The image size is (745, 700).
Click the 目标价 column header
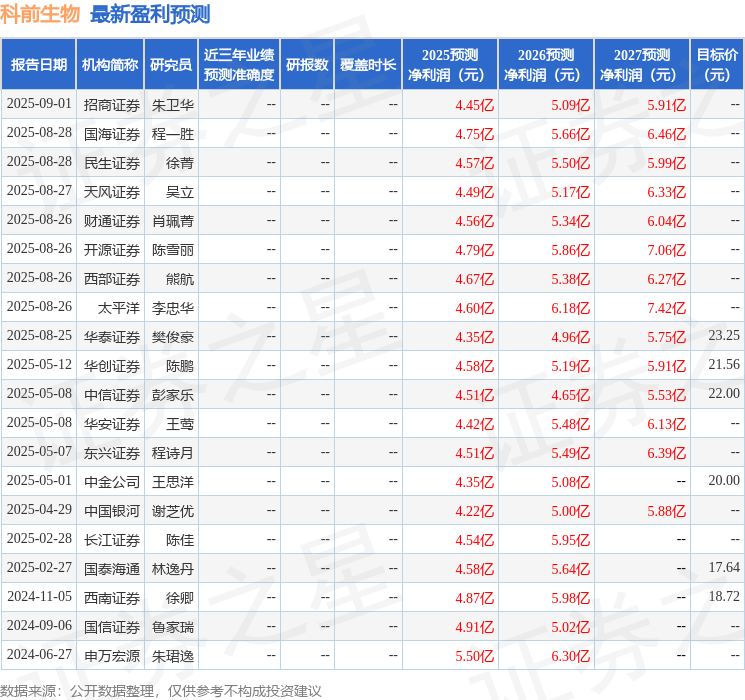click(717, 65)
